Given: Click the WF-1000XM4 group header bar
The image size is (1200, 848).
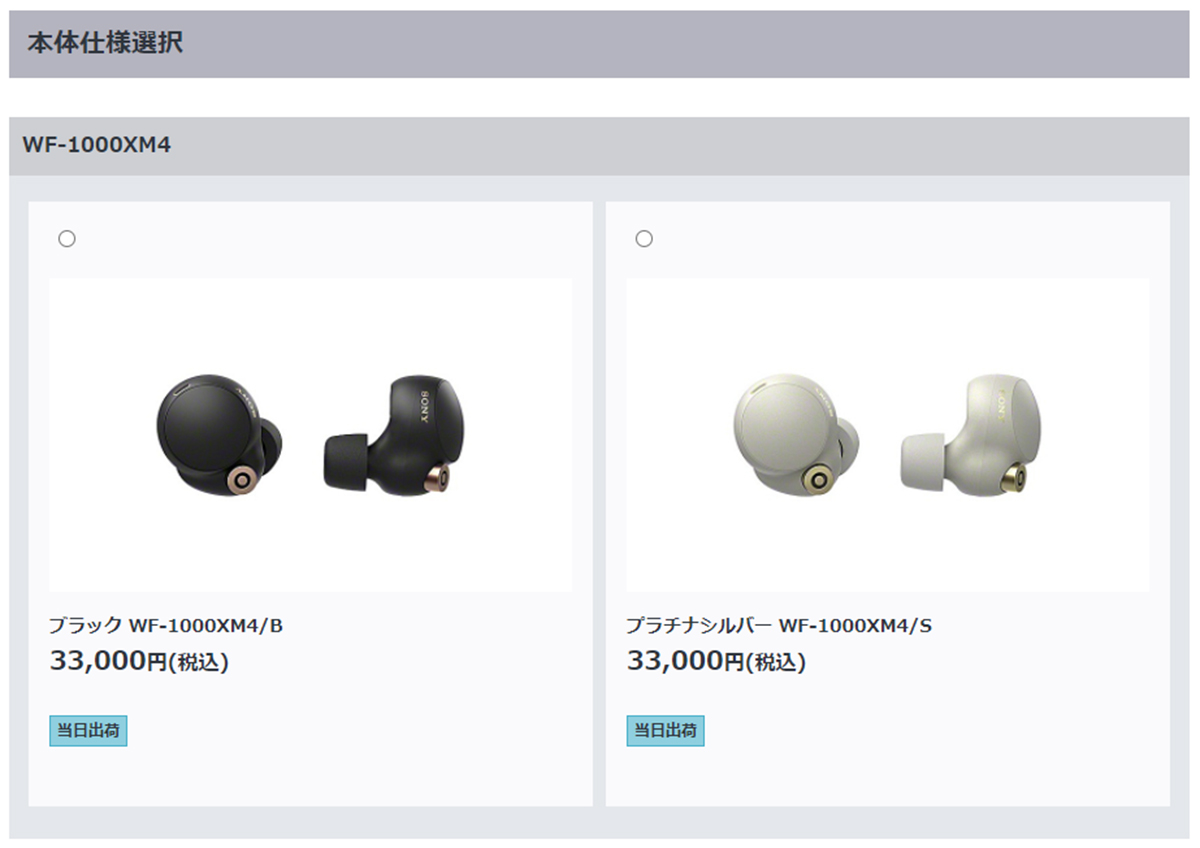Looking at the screenshot, I should click(600, 146).
